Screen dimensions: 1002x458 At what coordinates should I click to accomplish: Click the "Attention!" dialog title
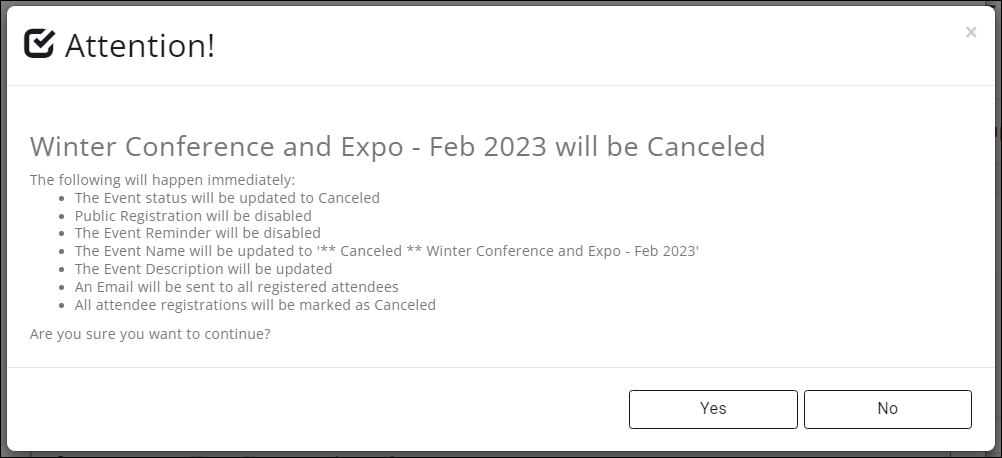click(139, 45)
